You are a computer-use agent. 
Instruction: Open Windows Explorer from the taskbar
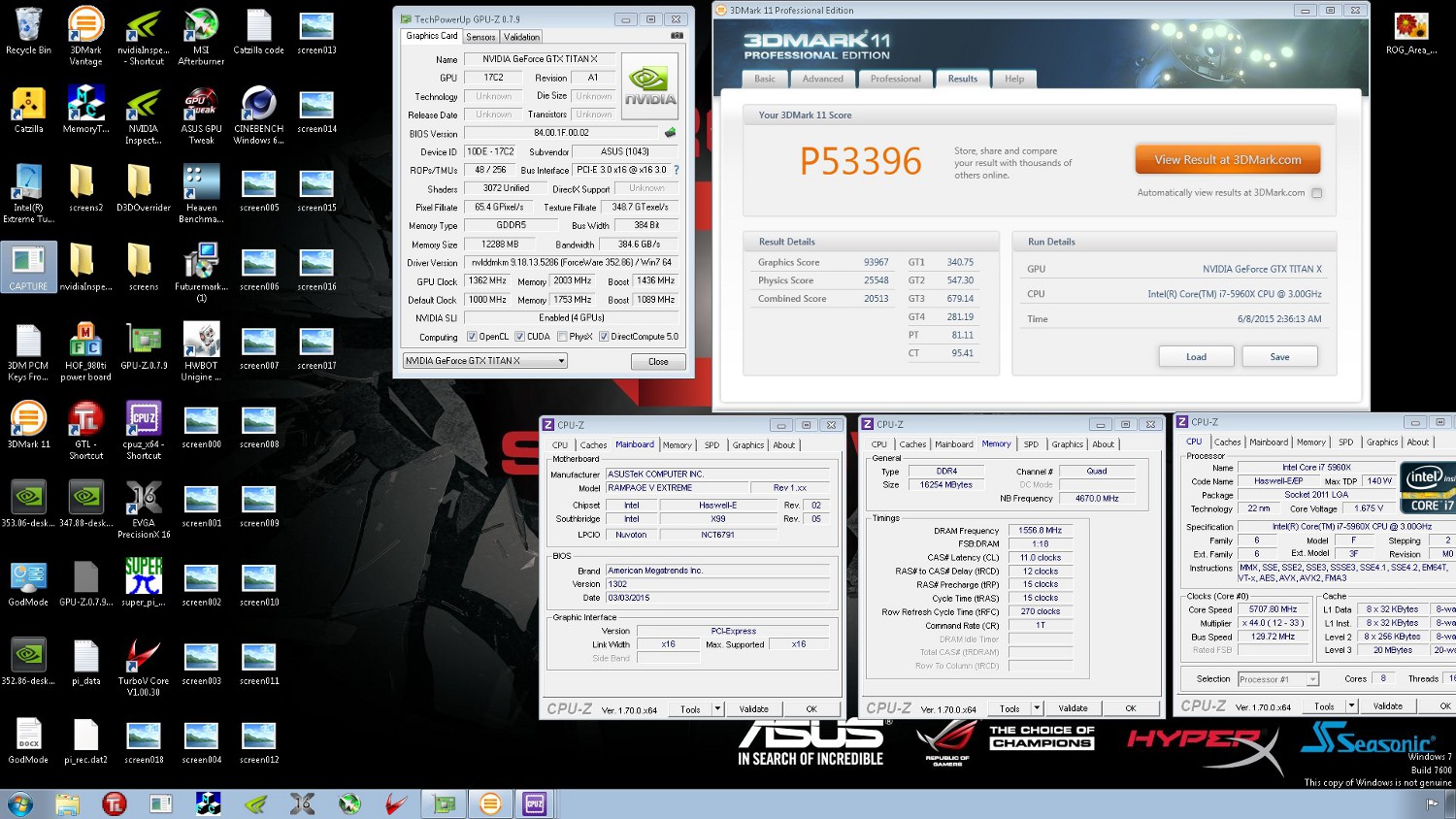pos(67,803)
